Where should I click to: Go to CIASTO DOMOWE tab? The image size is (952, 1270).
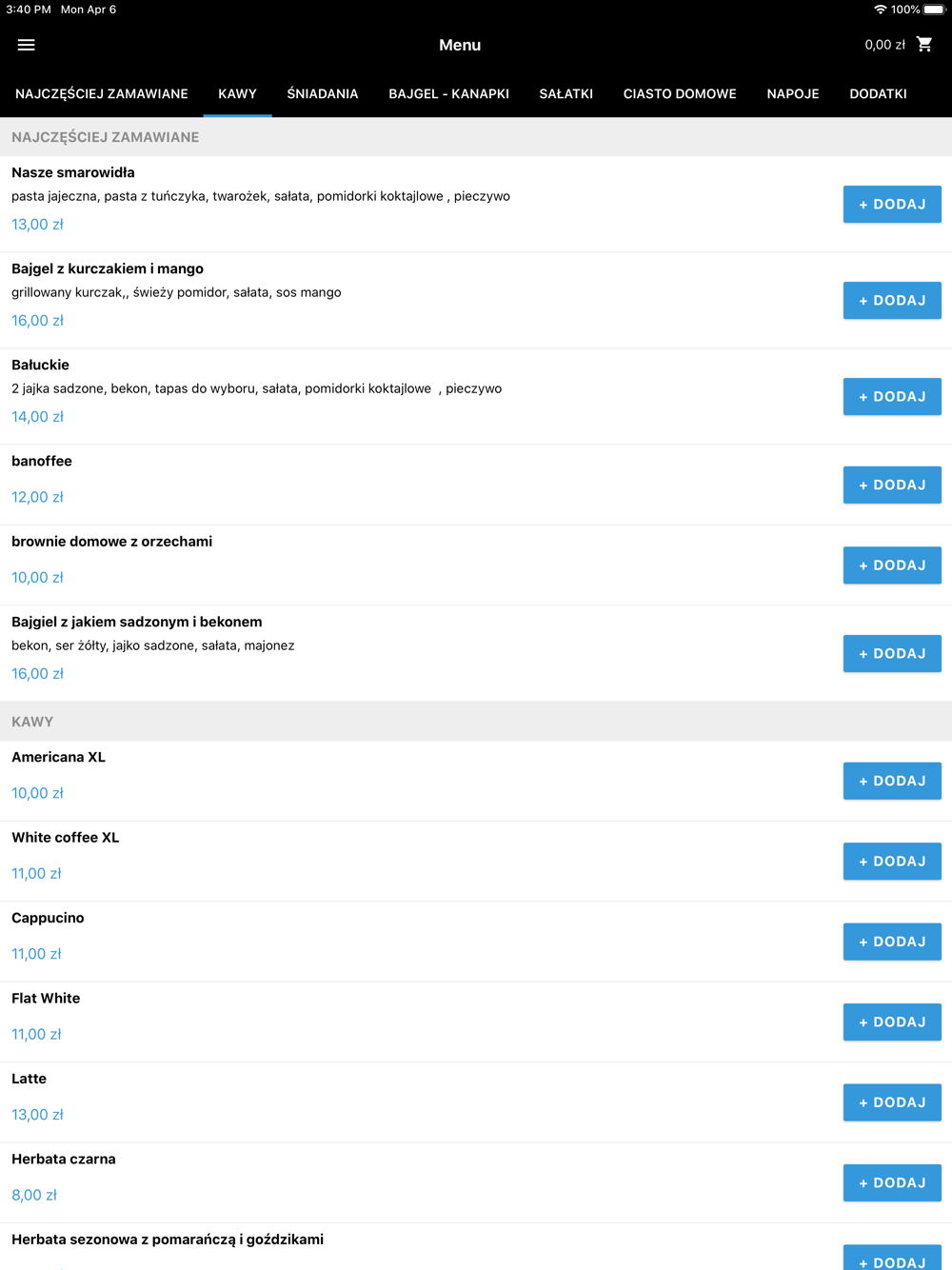click(x=680, y=94)
